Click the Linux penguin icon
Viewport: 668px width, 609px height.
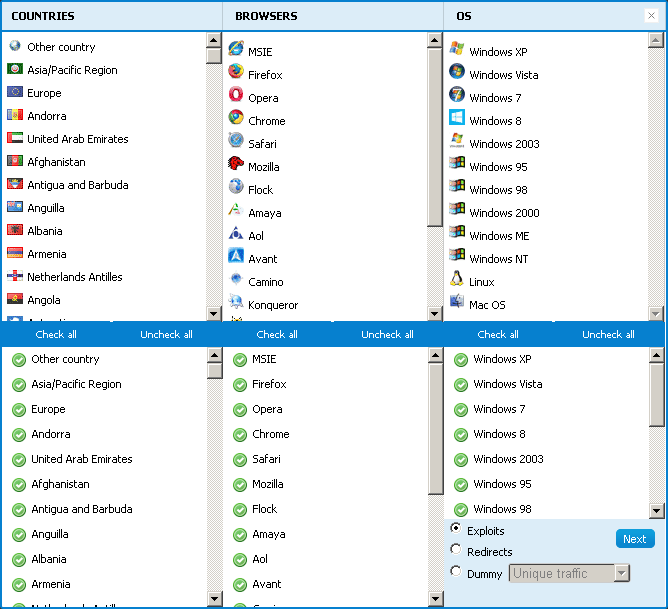coord(457,279)
